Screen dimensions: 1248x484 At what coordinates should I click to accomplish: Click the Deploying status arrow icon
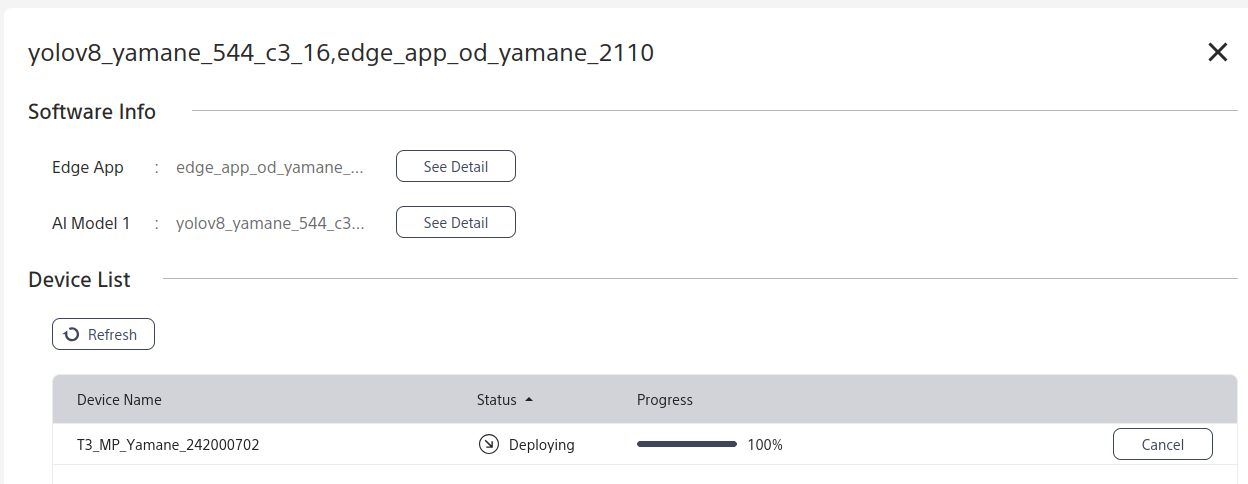click(x=488, y=445)
